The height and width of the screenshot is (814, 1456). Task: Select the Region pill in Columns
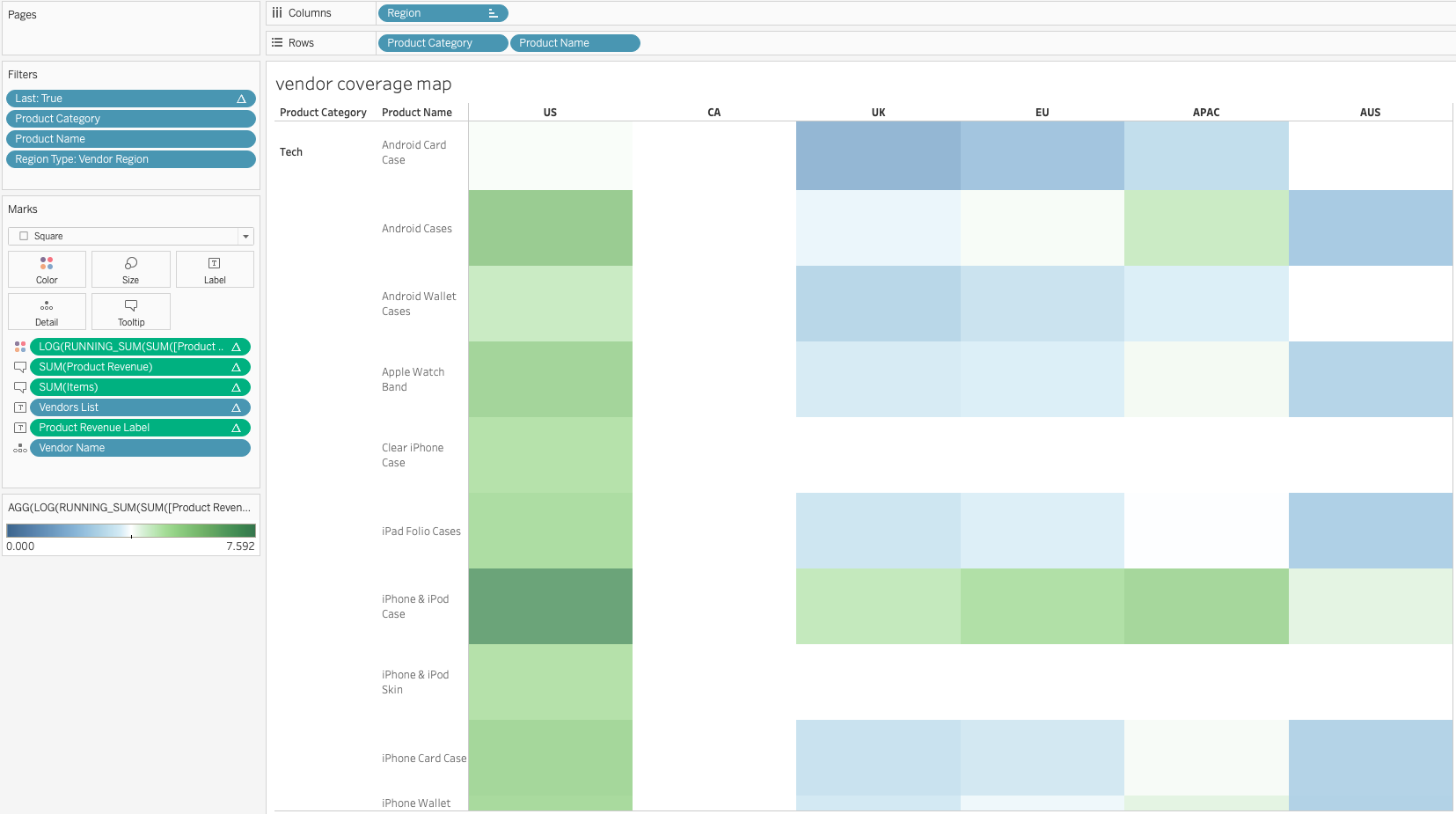[x=443, y=13]
